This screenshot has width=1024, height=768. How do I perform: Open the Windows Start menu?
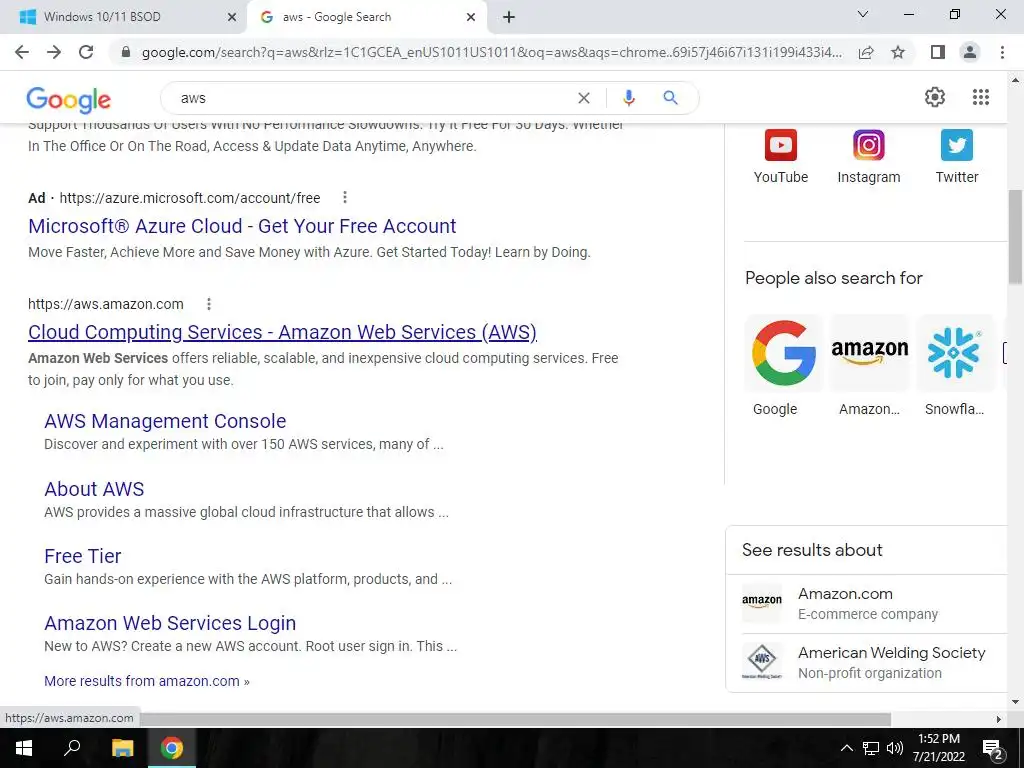click(24, 748)
